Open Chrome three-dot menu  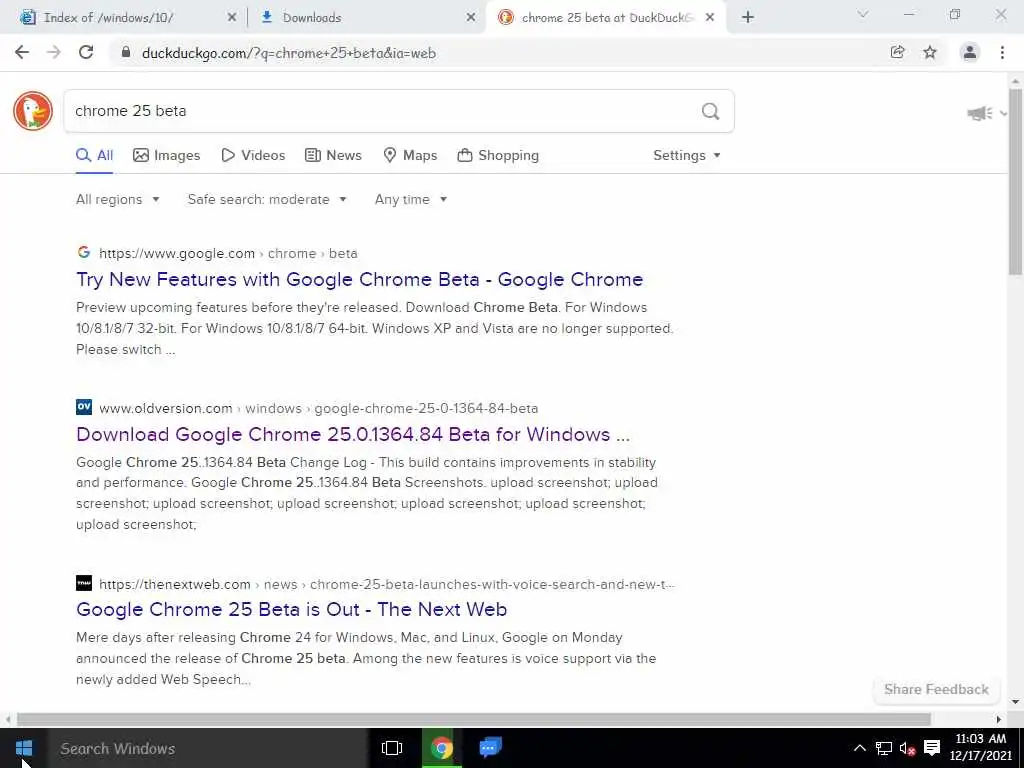1002,53
